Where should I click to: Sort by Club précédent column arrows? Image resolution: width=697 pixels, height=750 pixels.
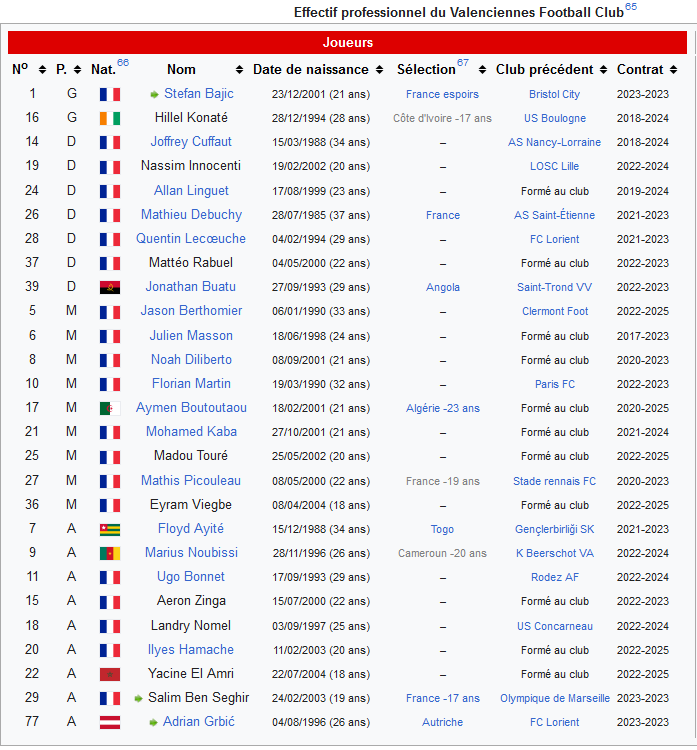tap(603, 70)
